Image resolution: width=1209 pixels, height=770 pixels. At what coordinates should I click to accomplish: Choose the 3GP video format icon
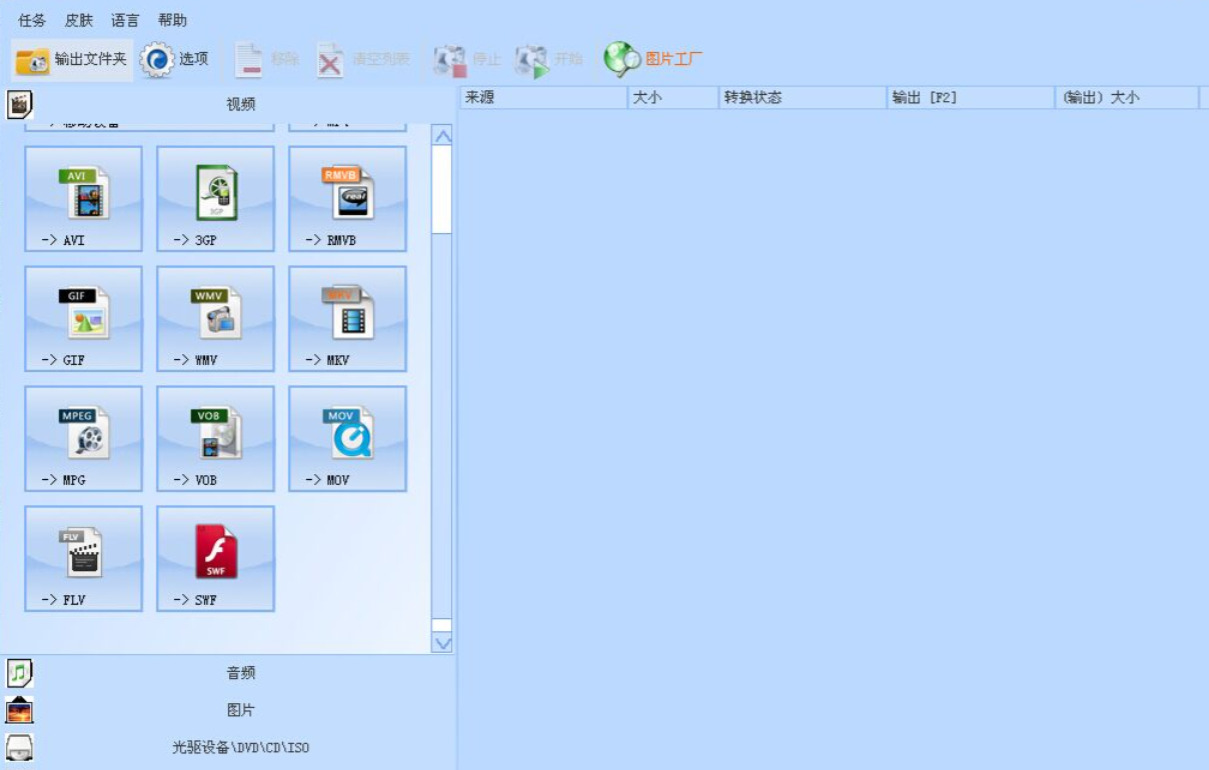216,199
